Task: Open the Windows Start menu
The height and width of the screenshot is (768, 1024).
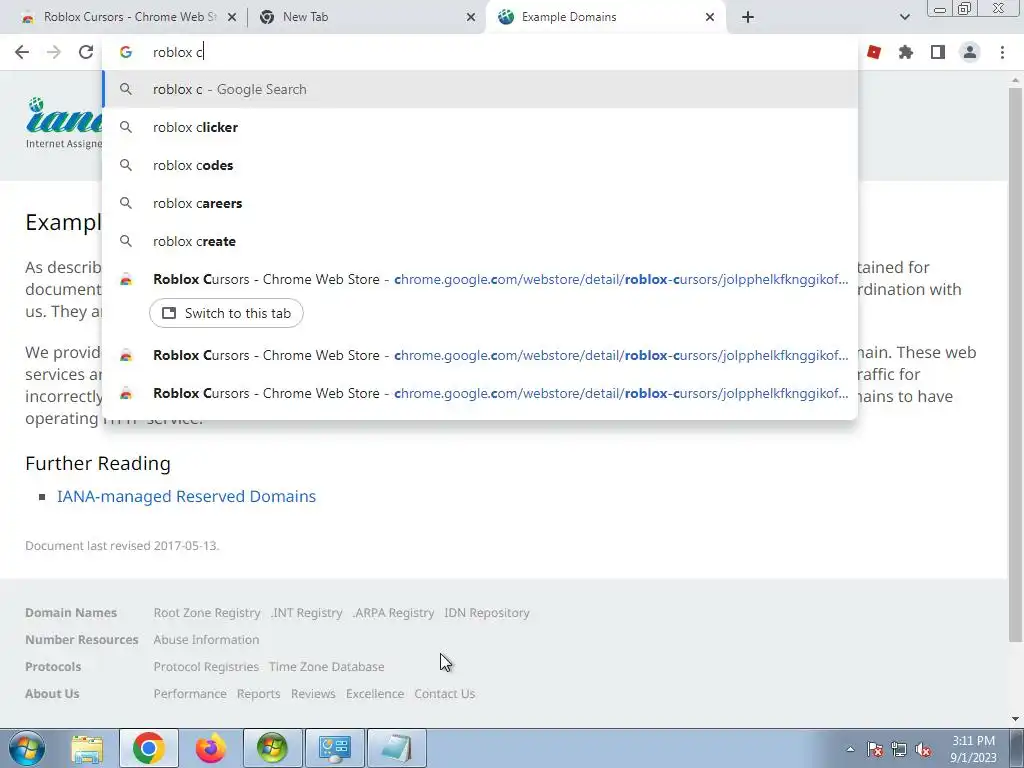Action: 27,748
